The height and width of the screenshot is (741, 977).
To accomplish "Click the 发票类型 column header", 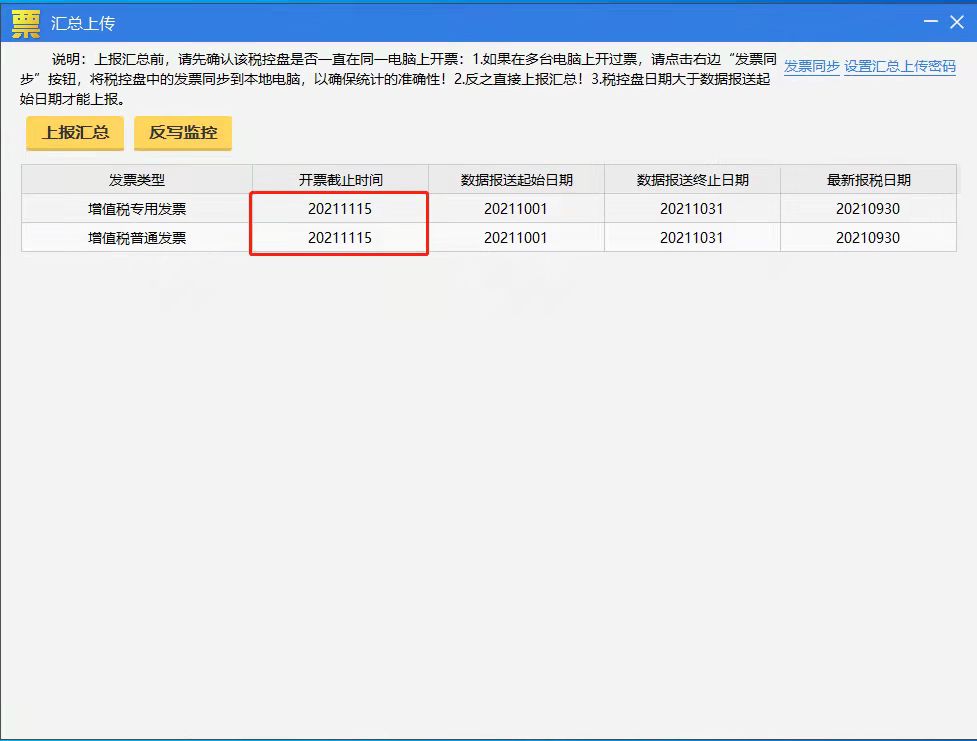I will click(x=136, y=178).
